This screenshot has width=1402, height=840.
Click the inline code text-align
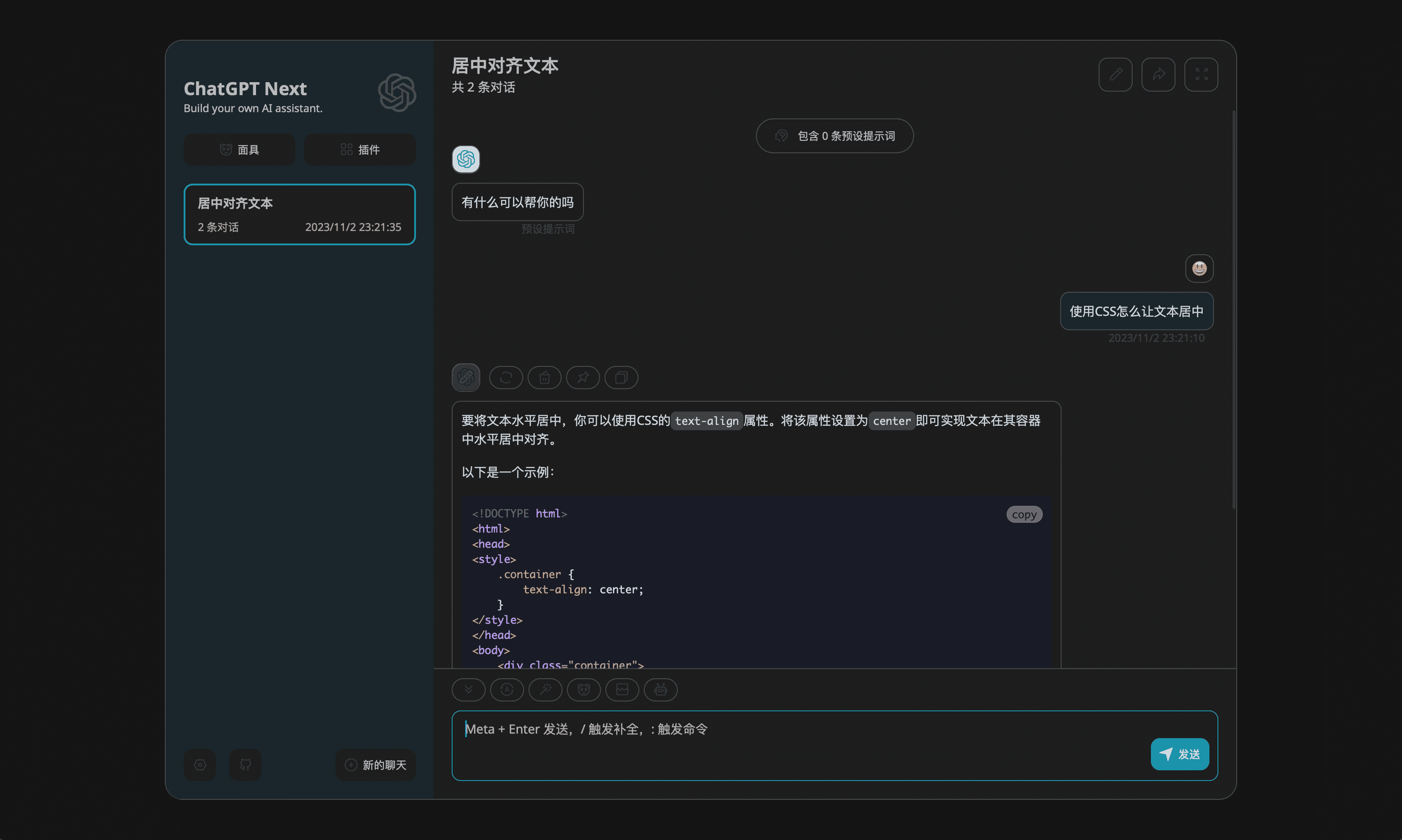coord(706,420)
